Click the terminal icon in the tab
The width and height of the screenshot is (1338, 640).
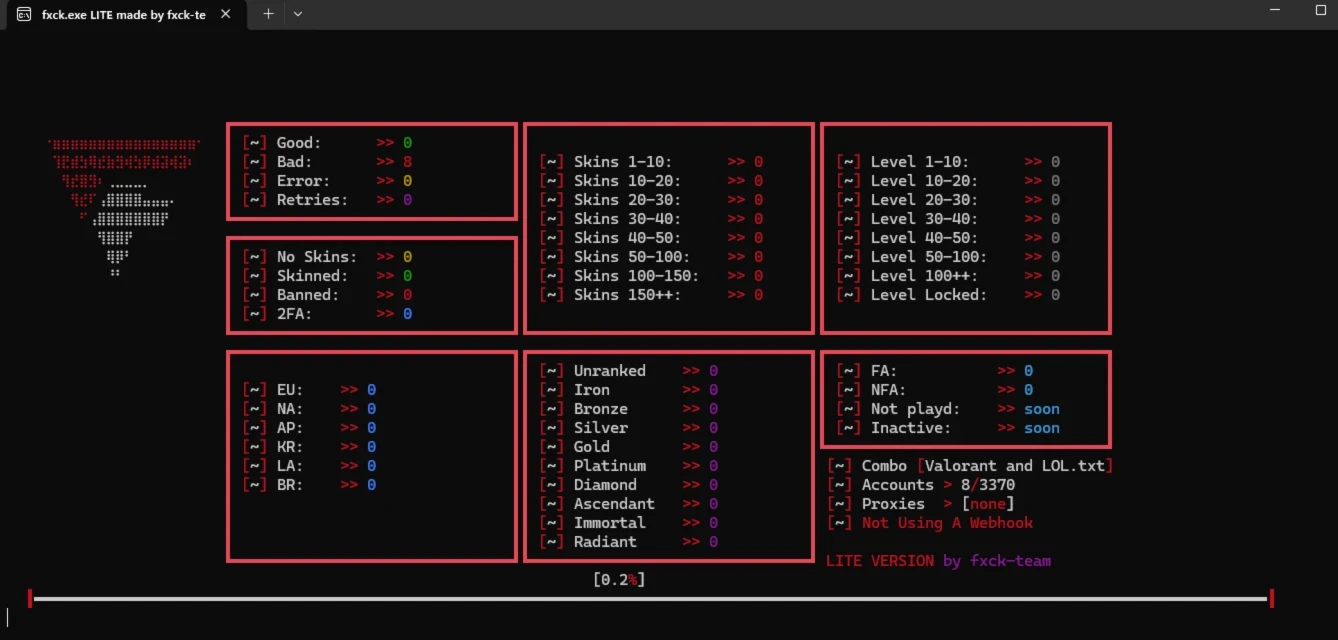click(24, 15)
